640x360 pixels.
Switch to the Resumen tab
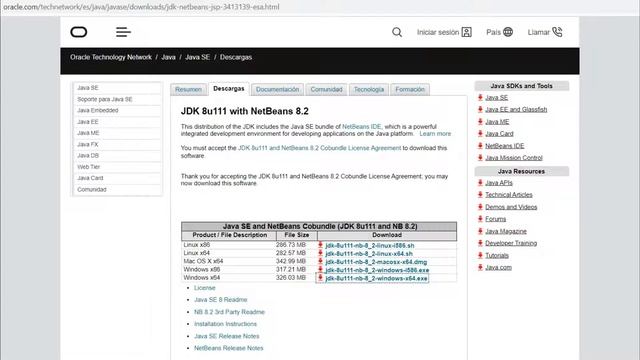(188, 89)
